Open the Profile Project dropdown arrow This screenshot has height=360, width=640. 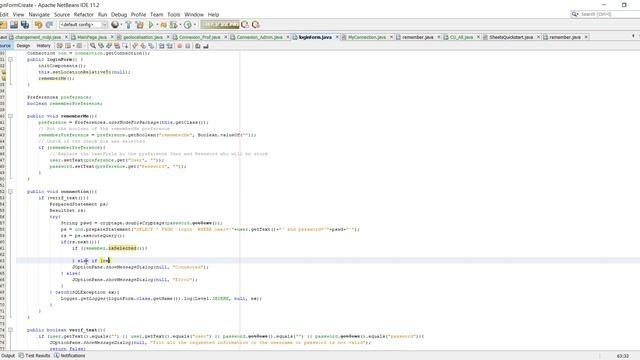coord(180,25)
